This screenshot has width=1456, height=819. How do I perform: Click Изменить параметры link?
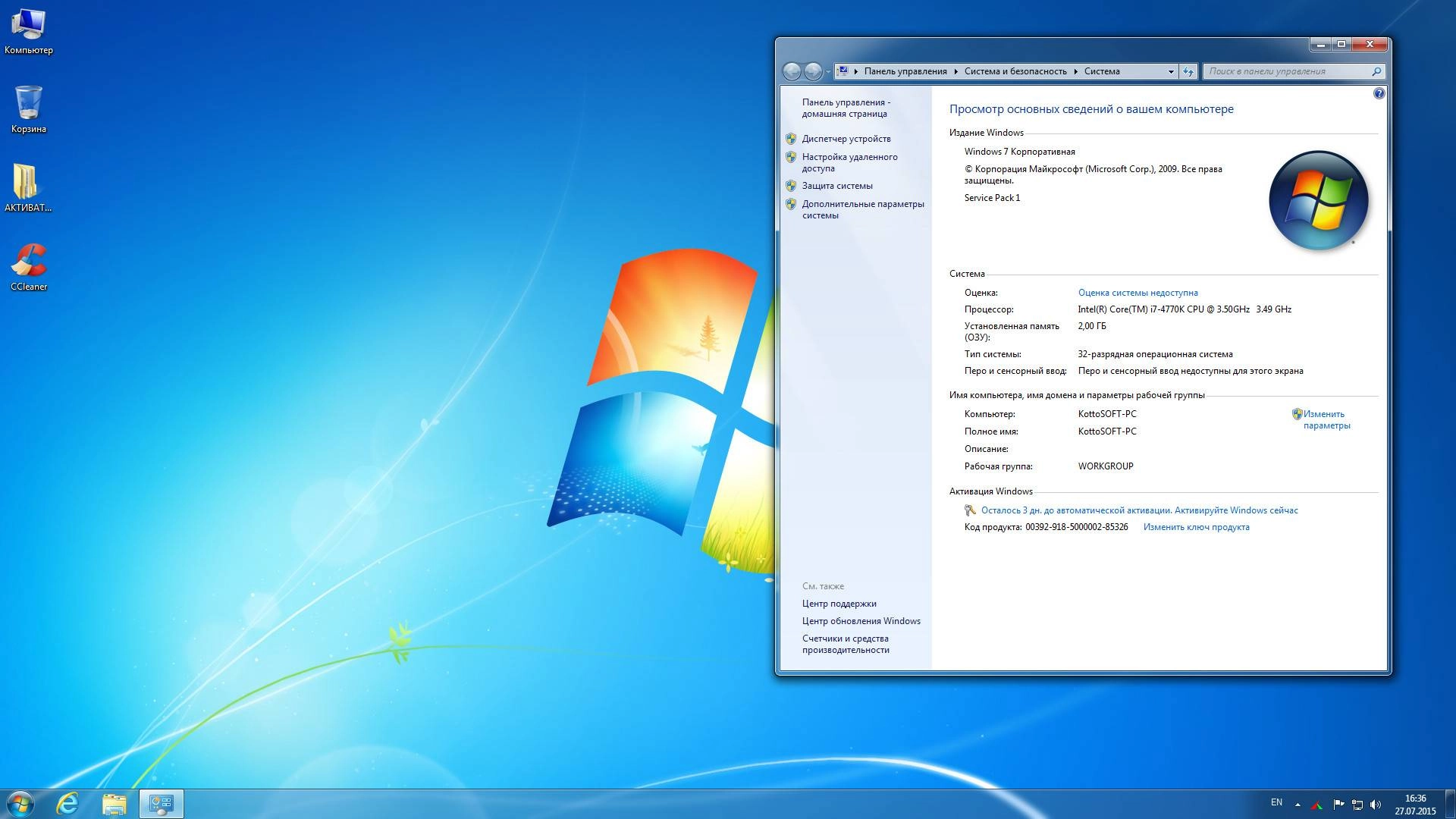tap(1326, 419)
